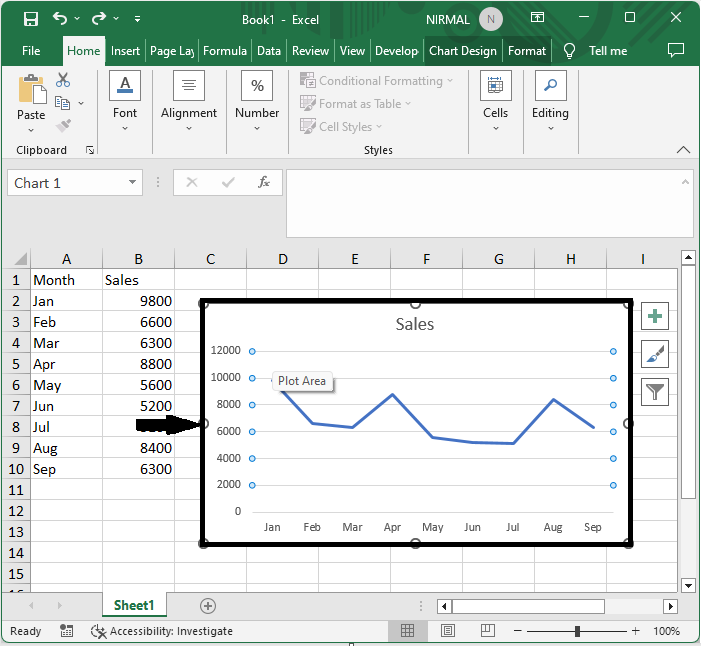Screen dimensions: 701x646
Task: Click the Format Painter brush icon
Action: (x=63, y=126)
